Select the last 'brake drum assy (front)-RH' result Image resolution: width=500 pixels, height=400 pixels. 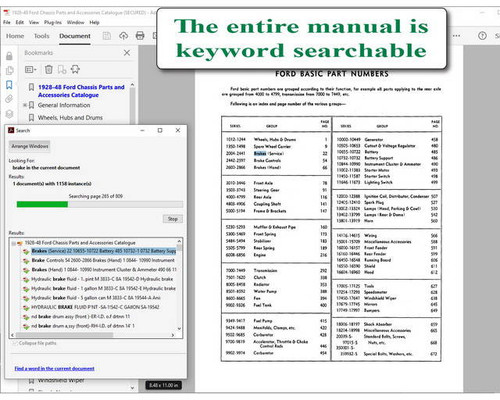pos(83,326)
